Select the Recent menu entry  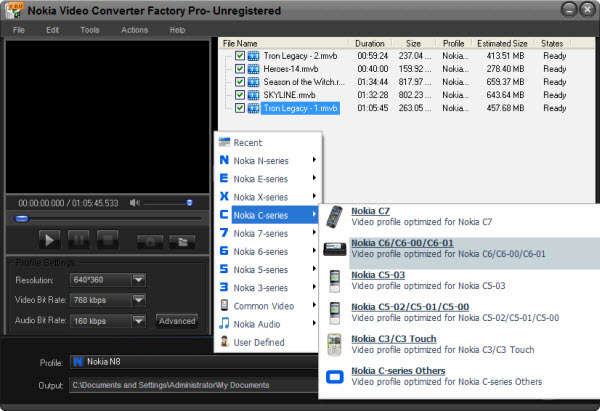point(268,142)
